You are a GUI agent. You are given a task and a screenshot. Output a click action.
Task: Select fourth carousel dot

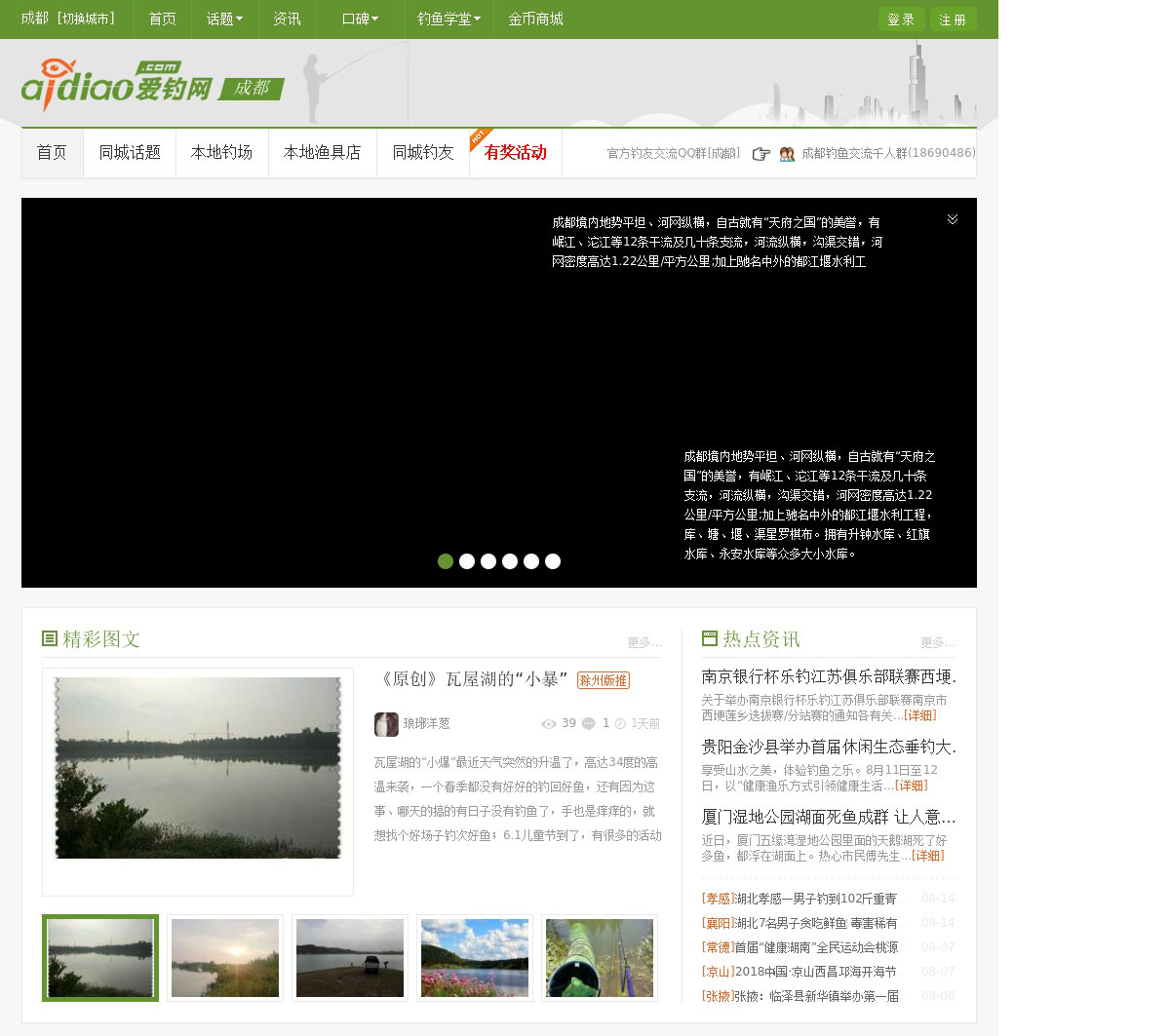tap(510, 561)
